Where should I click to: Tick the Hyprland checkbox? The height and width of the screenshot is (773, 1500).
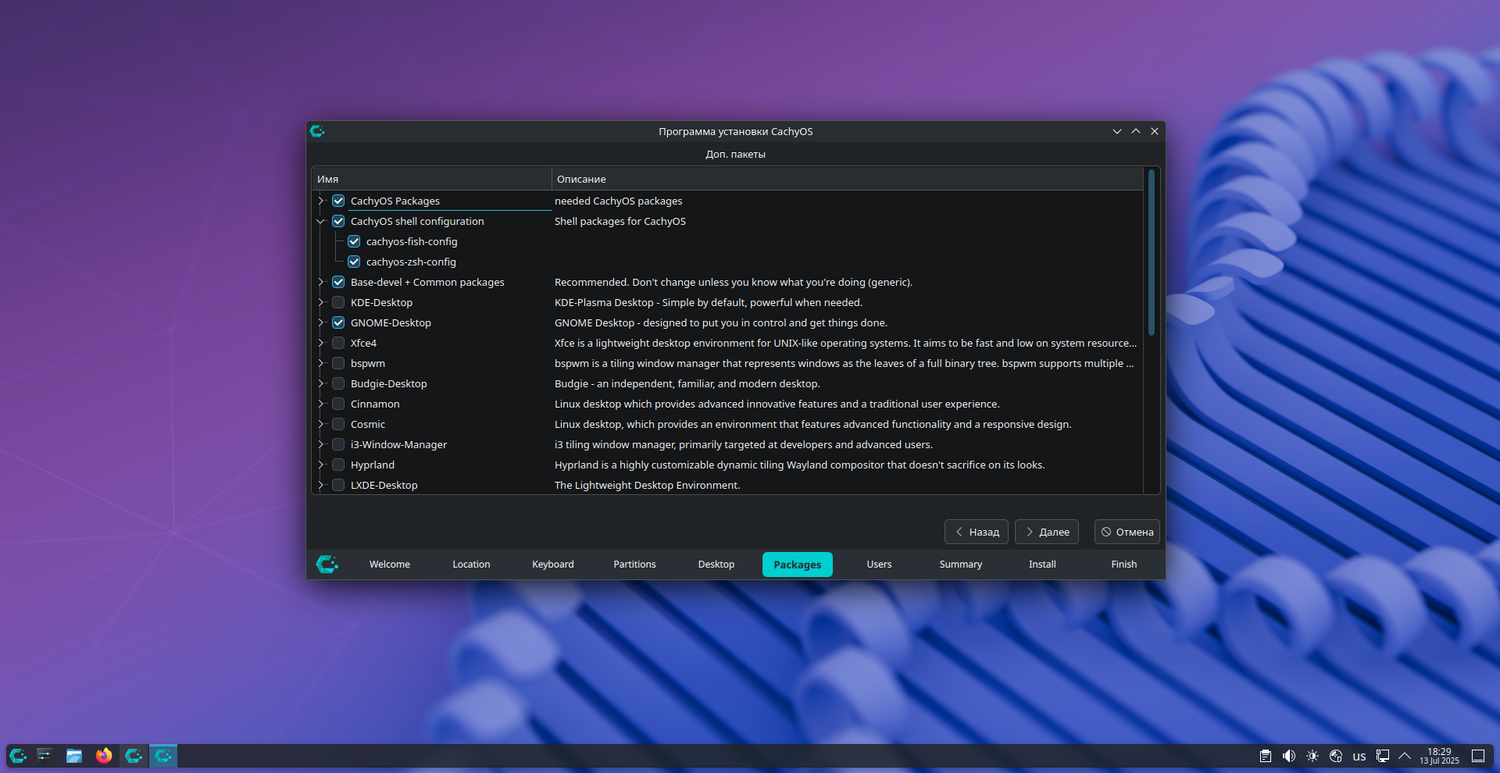point(338,465)
